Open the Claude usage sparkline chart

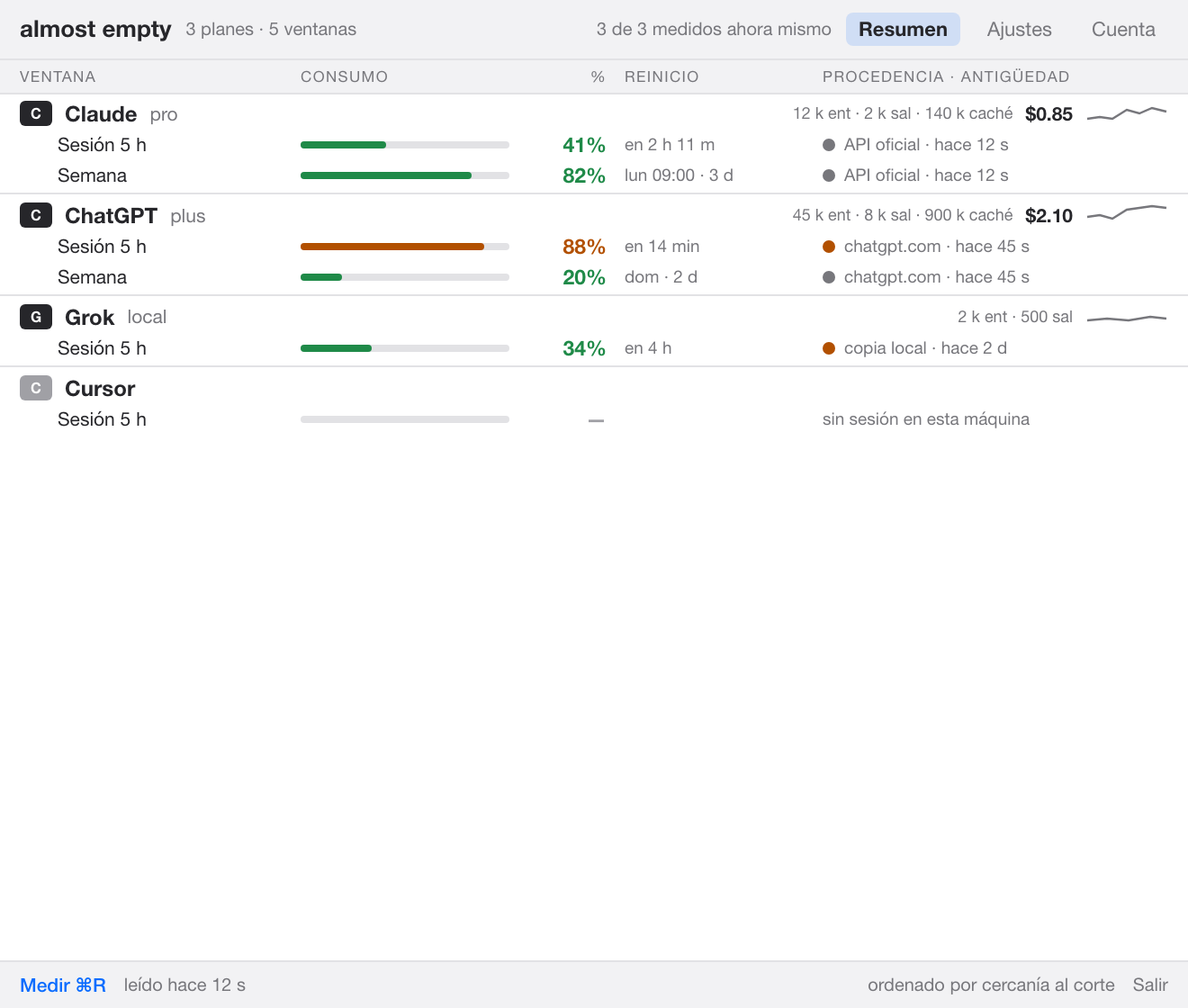coord(1127,113)
